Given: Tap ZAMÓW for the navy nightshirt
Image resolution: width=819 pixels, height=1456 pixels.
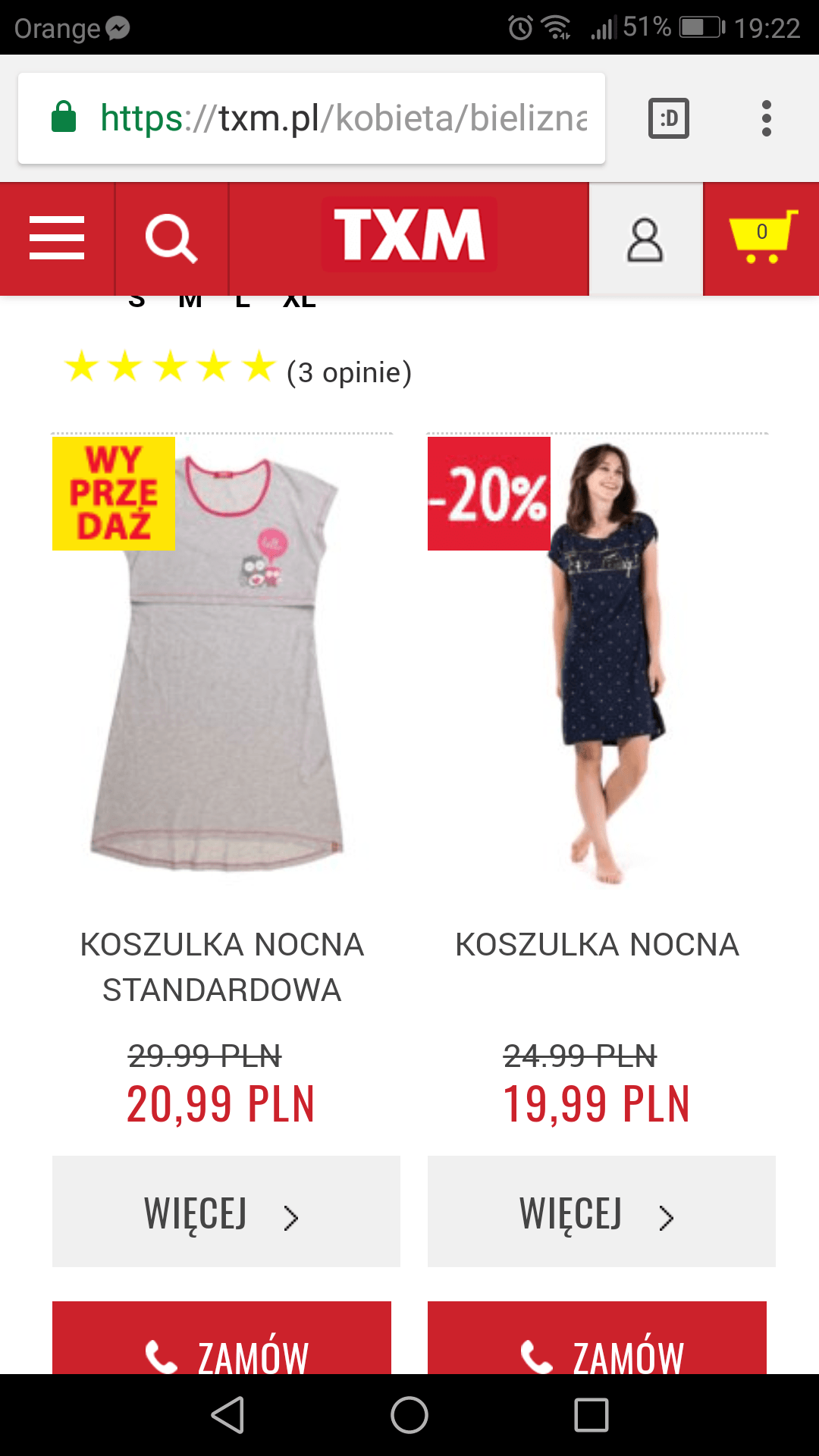Looking at the screenshot, I should coord(597,1338).
